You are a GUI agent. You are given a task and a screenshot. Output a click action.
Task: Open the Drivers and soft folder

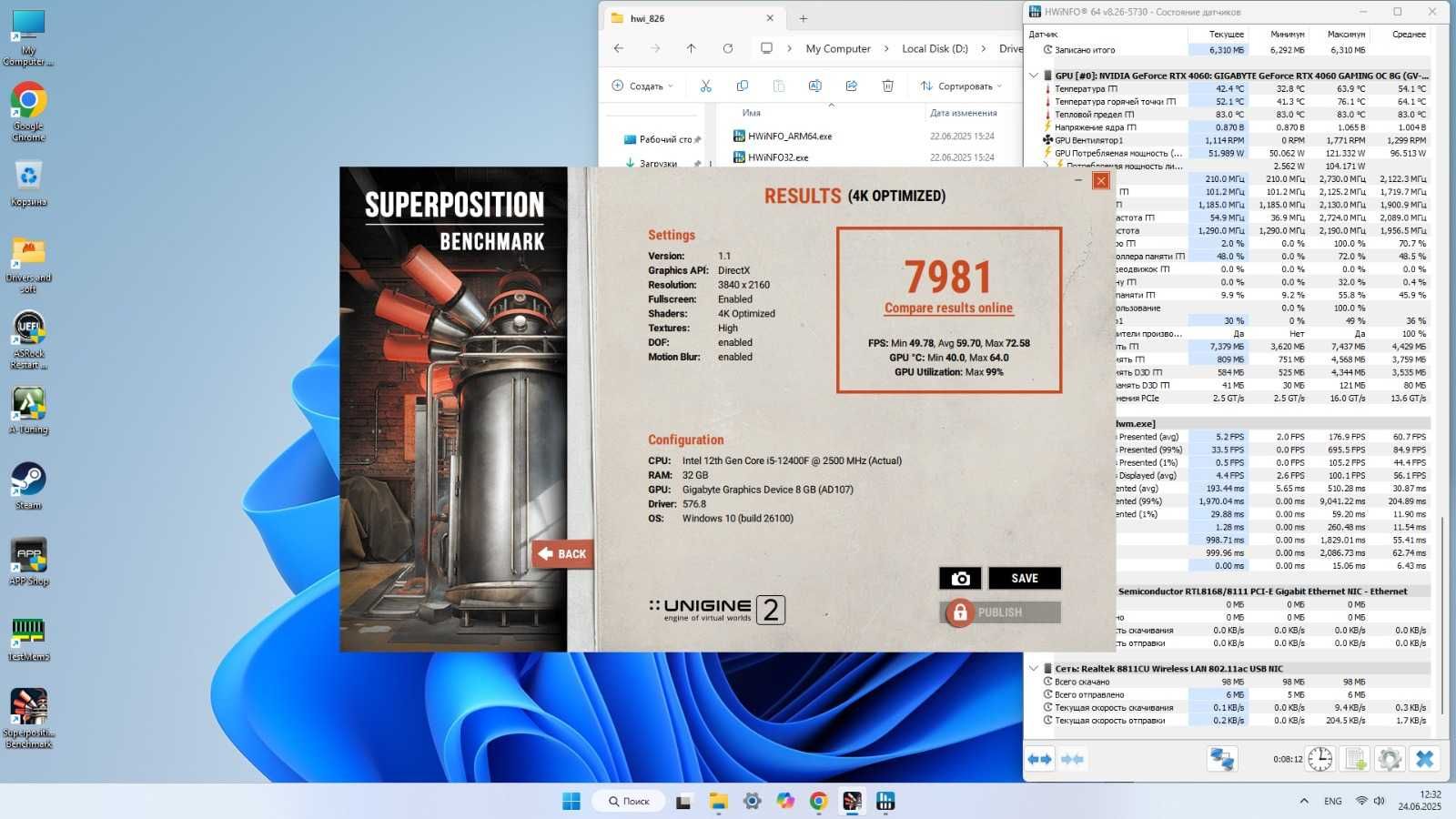click(28, 265)
